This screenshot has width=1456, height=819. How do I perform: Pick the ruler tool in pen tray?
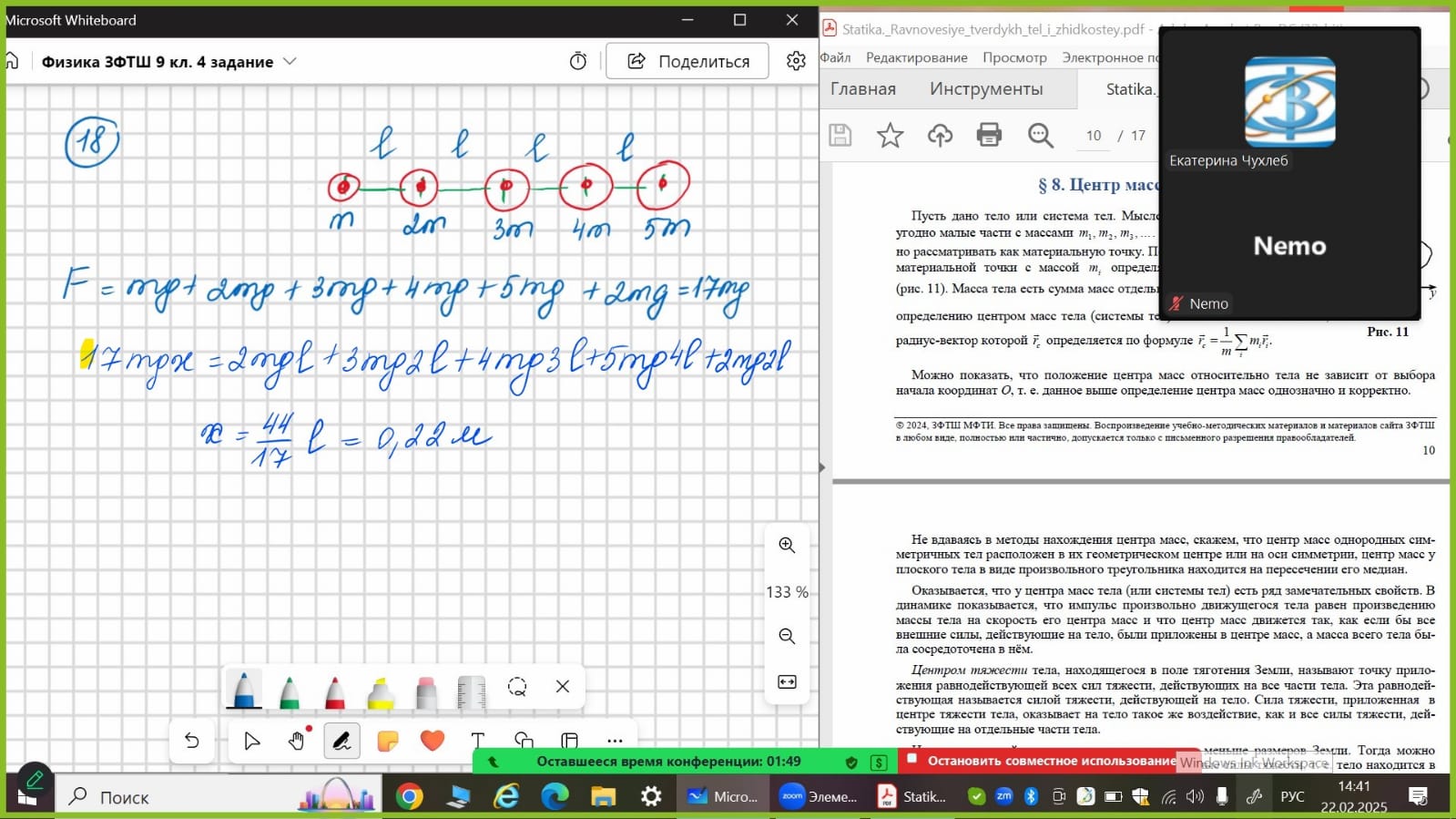(x=471, y=691)
